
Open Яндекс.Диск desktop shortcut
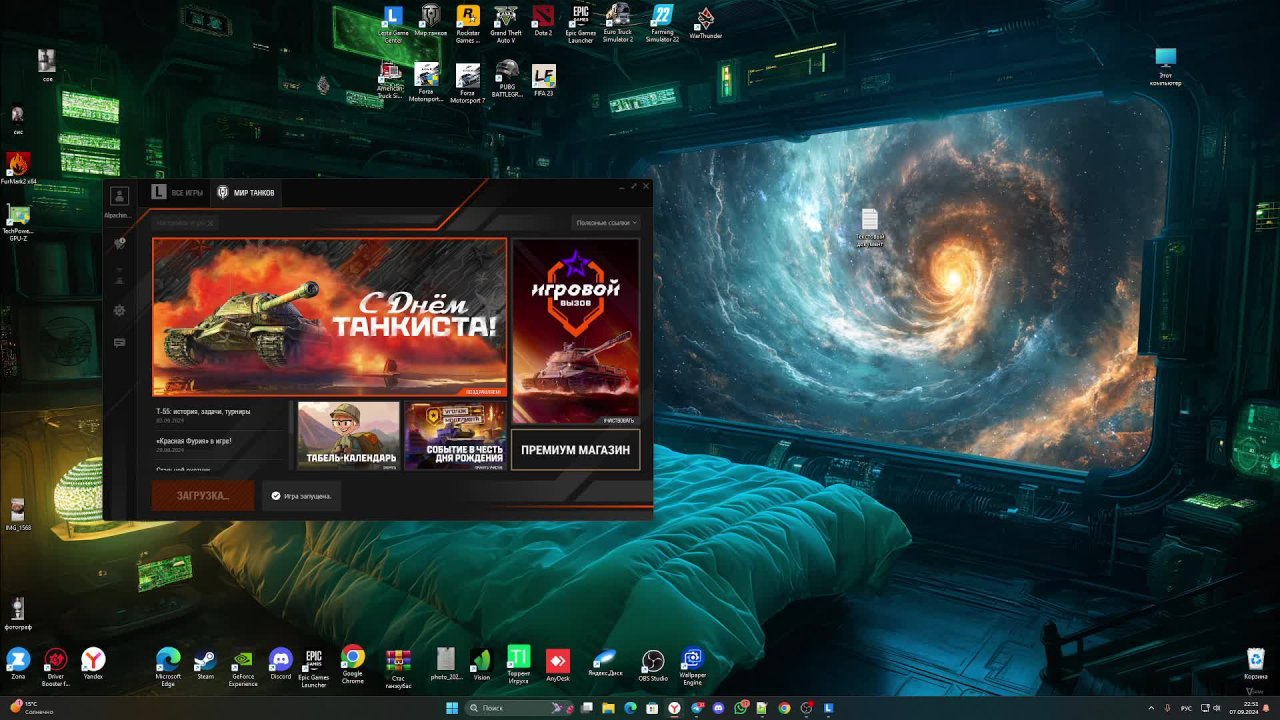pyautogui.click(x=604, y=663)
